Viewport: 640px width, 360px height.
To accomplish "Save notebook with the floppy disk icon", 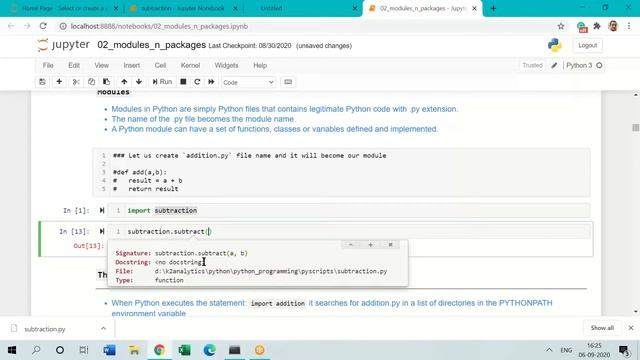I will pos(42,82).
